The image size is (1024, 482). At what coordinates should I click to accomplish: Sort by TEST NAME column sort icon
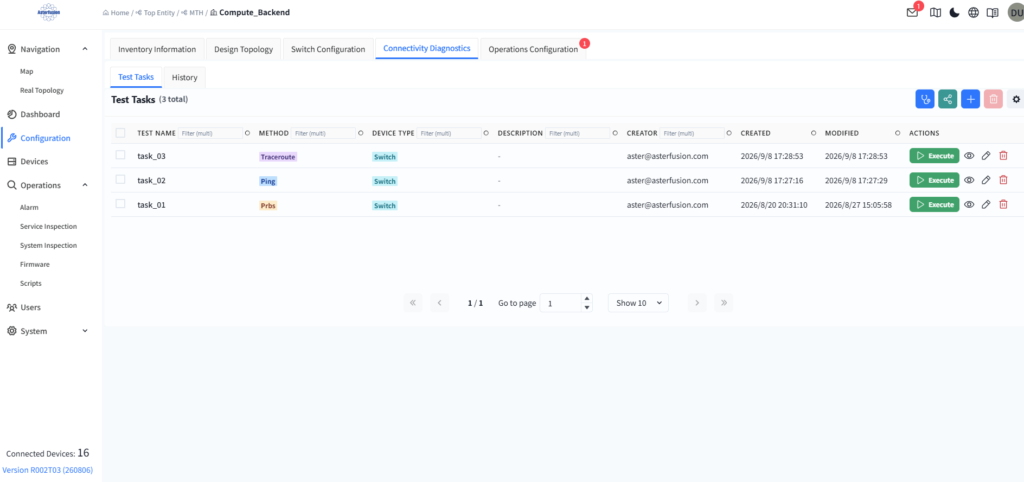click(248, 133)
